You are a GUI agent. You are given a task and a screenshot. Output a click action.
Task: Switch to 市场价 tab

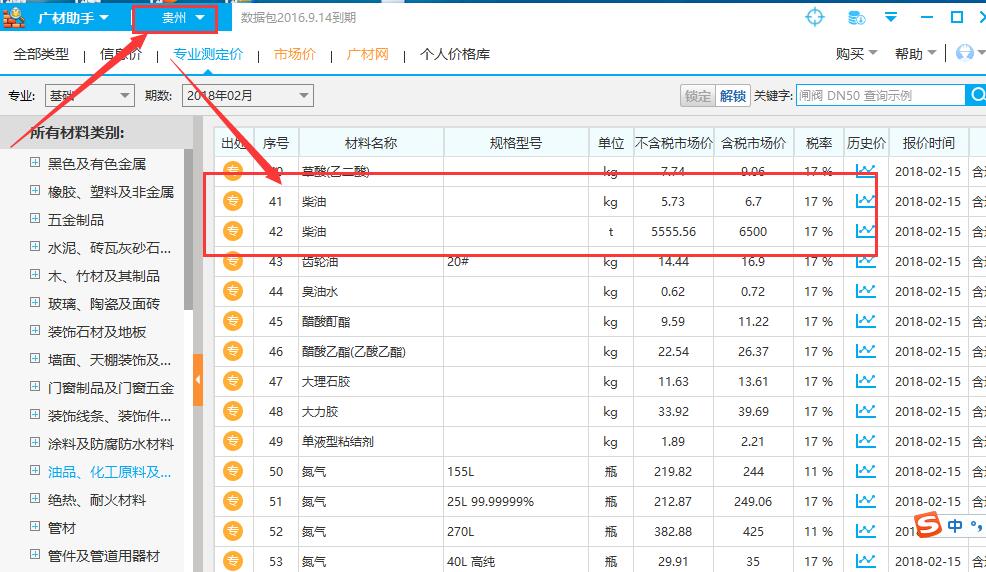tap(294, 54)
